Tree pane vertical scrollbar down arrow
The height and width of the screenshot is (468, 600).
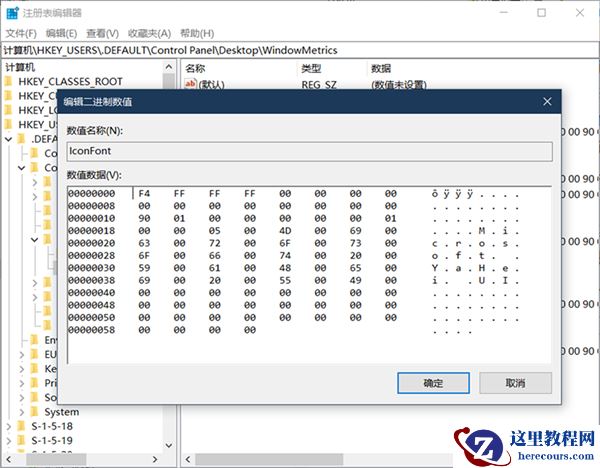(x=169, y=445)
